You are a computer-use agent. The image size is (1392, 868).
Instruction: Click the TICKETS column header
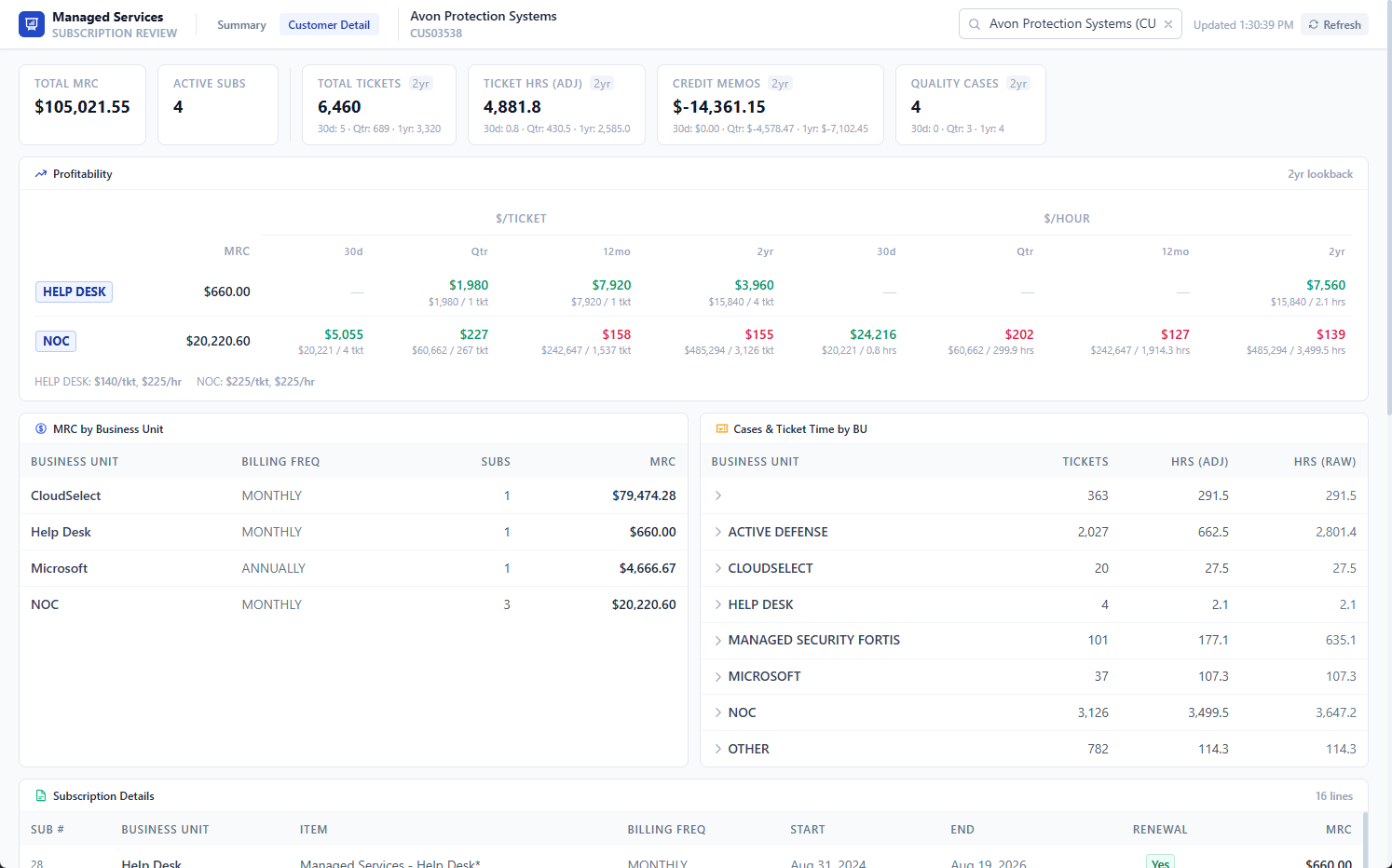tap(1085, 462)
